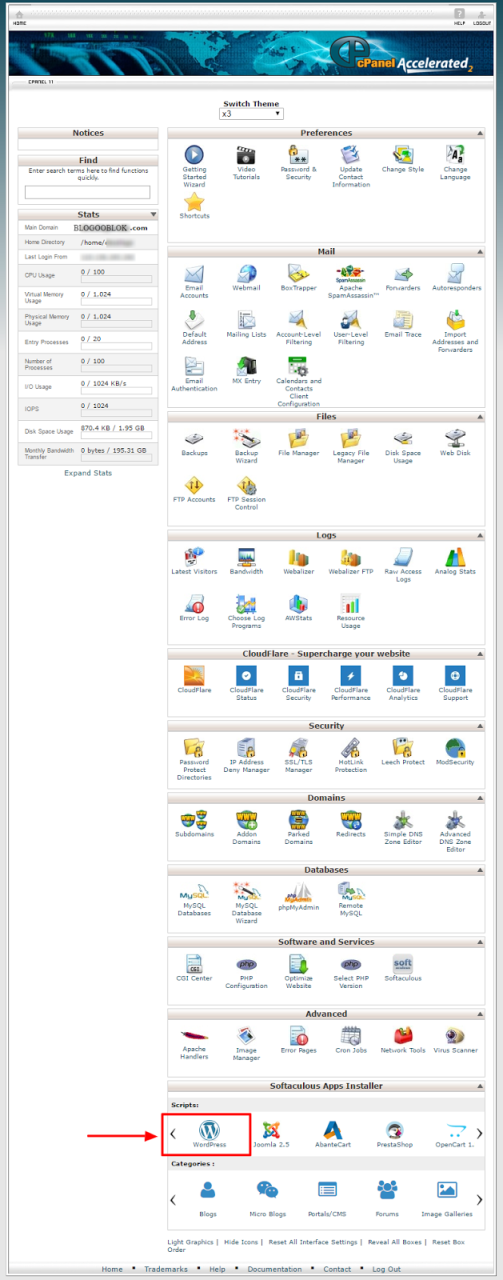Screen dimensions: 503x1280
Task: Open the Getting Started Wizard
Action: point(194,156)
